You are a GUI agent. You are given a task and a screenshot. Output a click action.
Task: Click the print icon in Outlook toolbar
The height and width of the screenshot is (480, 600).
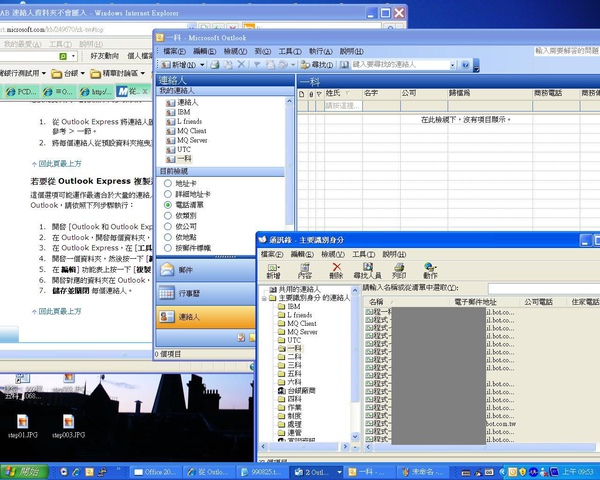tap(215, 65)
